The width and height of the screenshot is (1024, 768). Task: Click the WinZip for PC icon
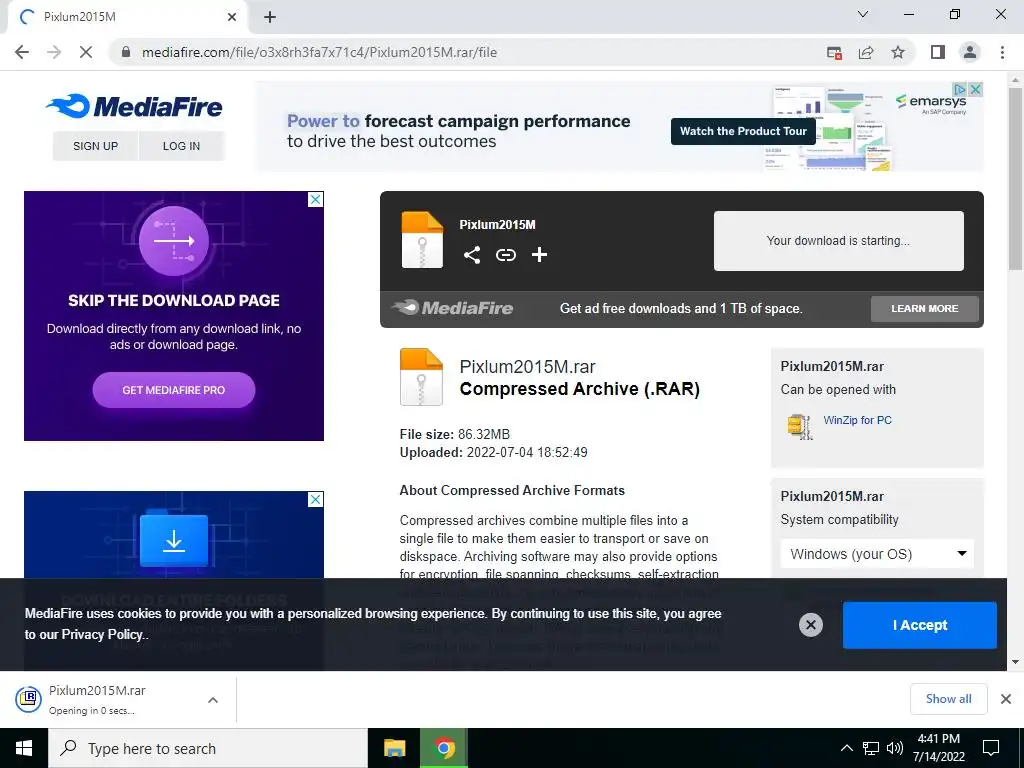point(799,426)
